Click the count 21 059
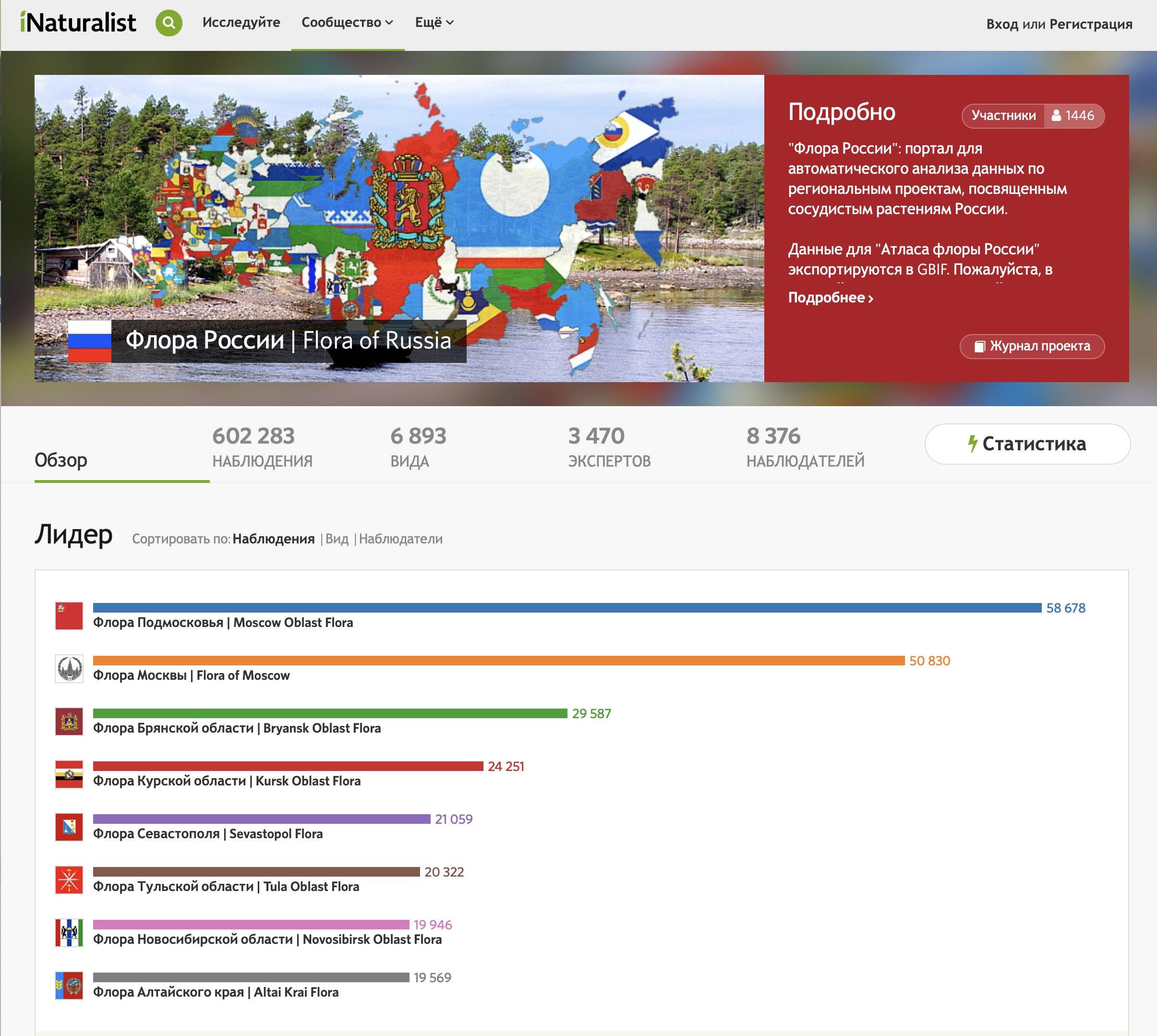 [x=454, y=819]
